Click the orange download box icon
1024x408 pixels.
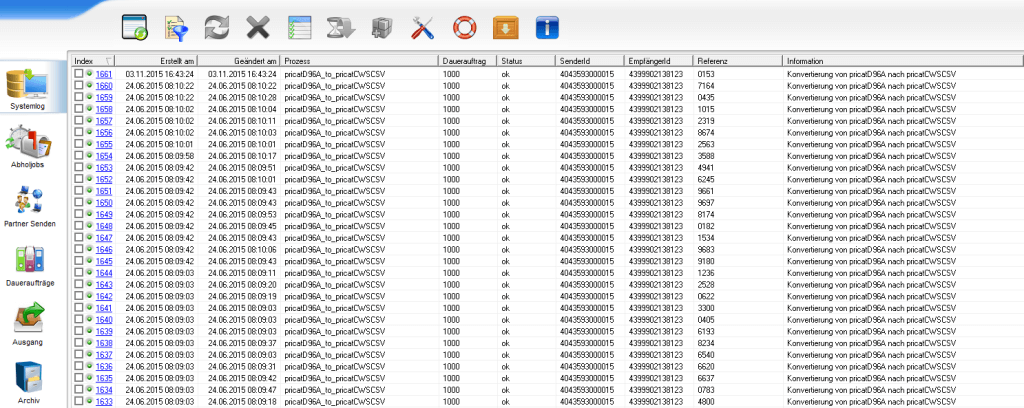point(505,27)
